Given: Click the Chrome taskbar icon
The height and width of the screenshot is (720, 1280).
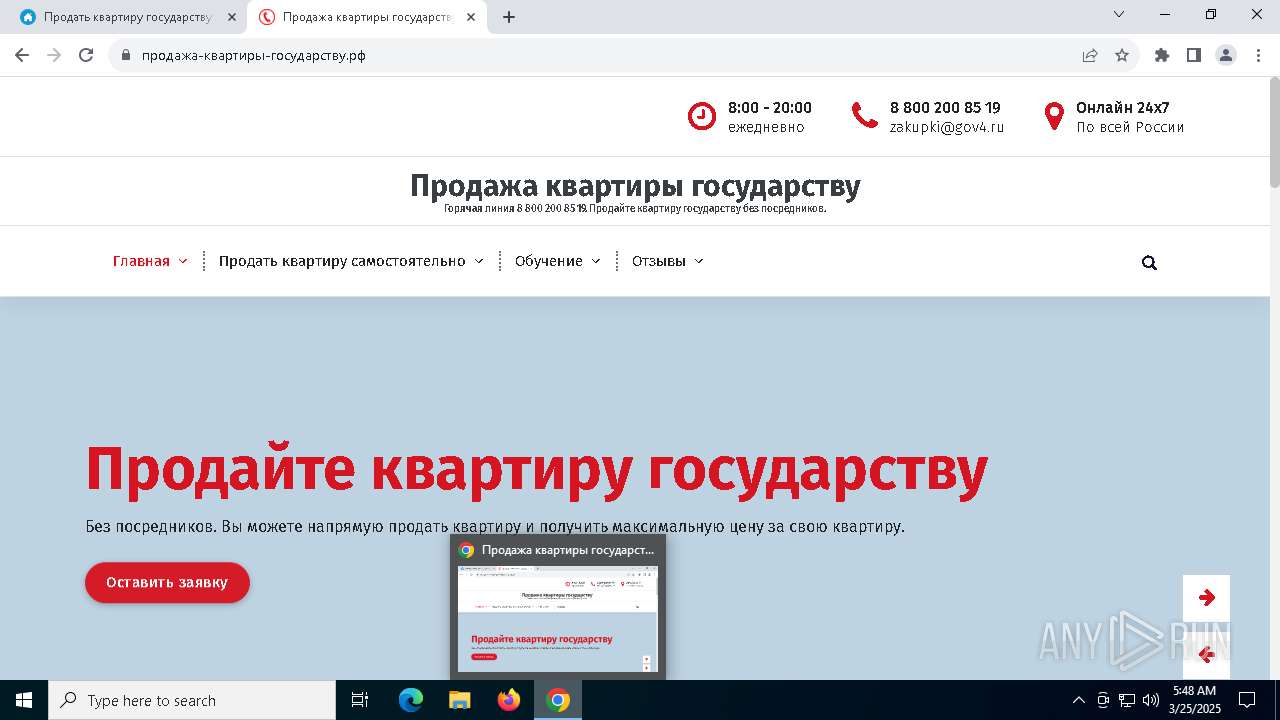Looking at the screenshot, I should (558, 700).
